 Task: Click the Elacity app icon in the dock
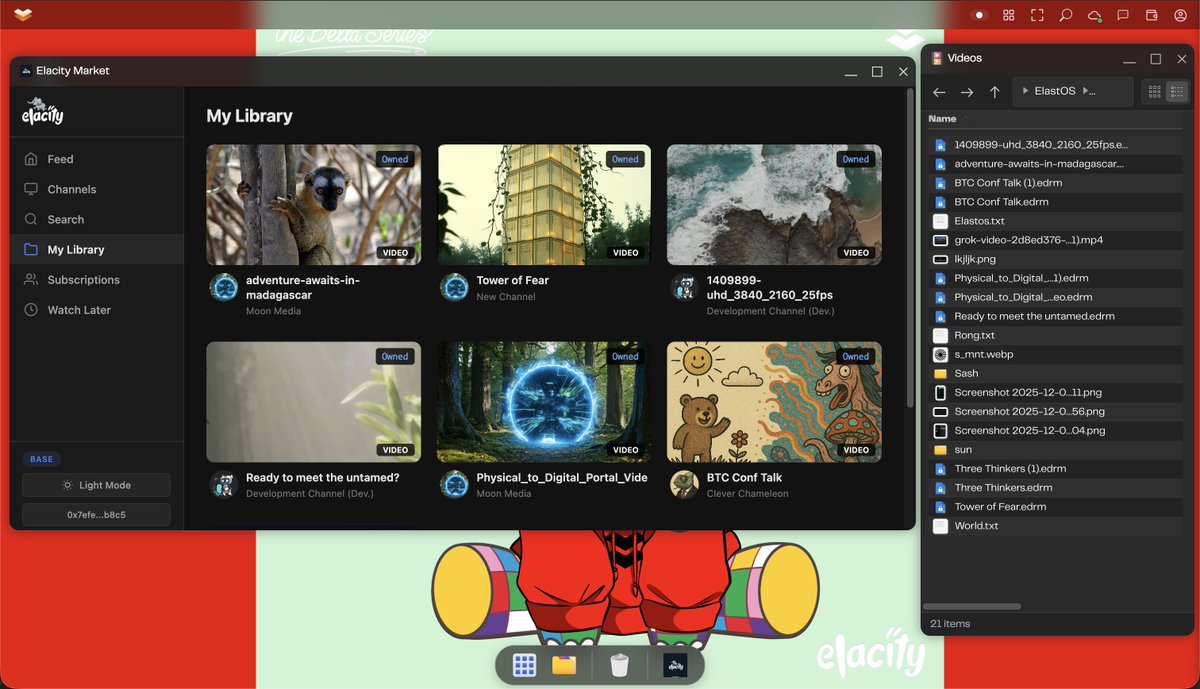tap(675, 665)
